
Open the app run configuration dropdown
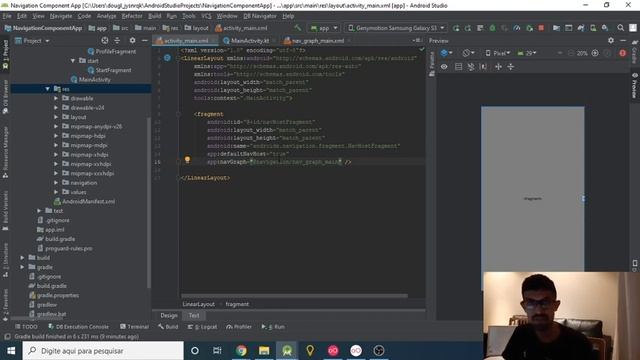tap(324, 28)
